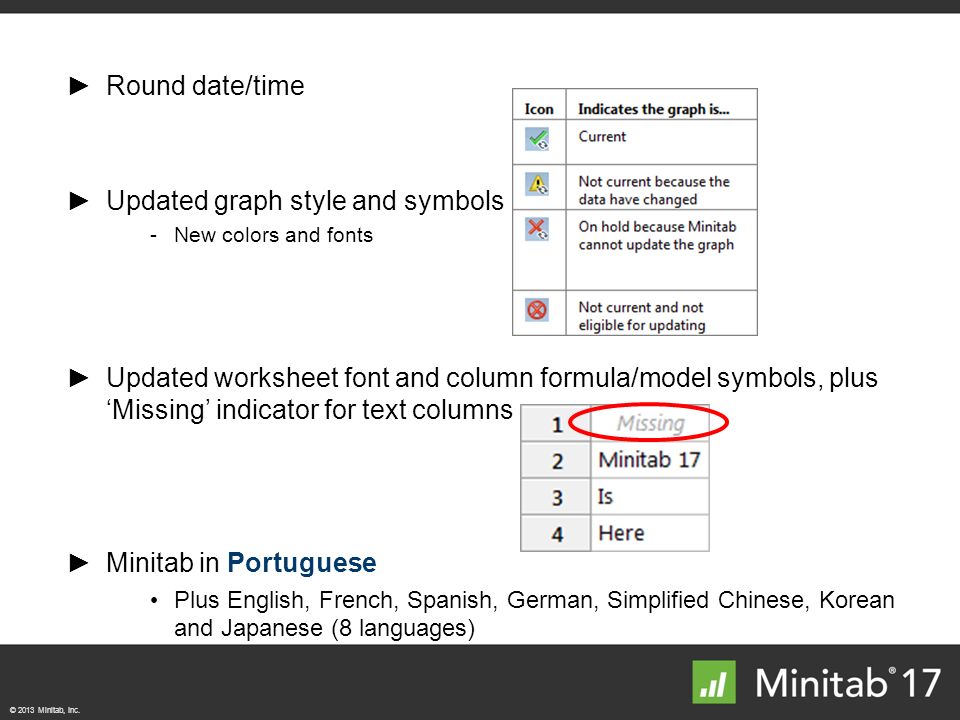Select the 'Is' worksheet cell
Image resolution: width=960 pixels, height=720 pixels.
pos(650,497)
